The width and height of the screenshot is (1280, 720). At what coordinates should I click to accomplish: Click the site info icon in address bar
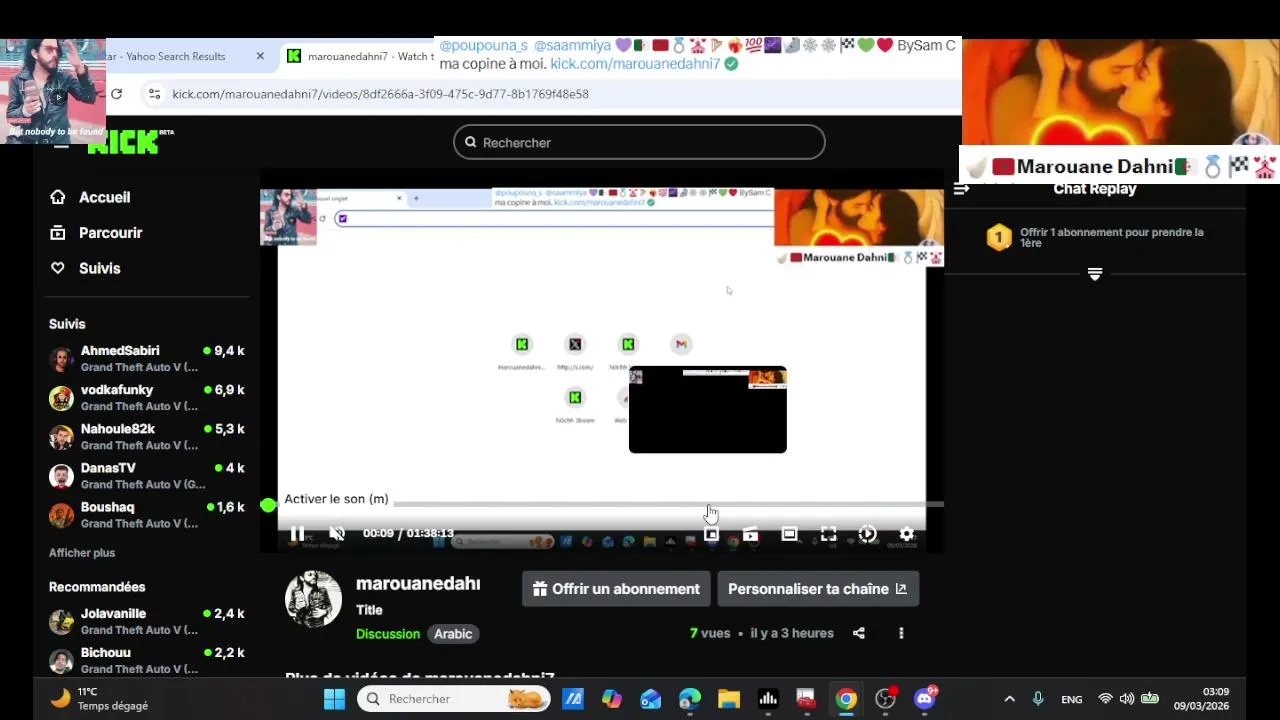click(x=154, y=94)
